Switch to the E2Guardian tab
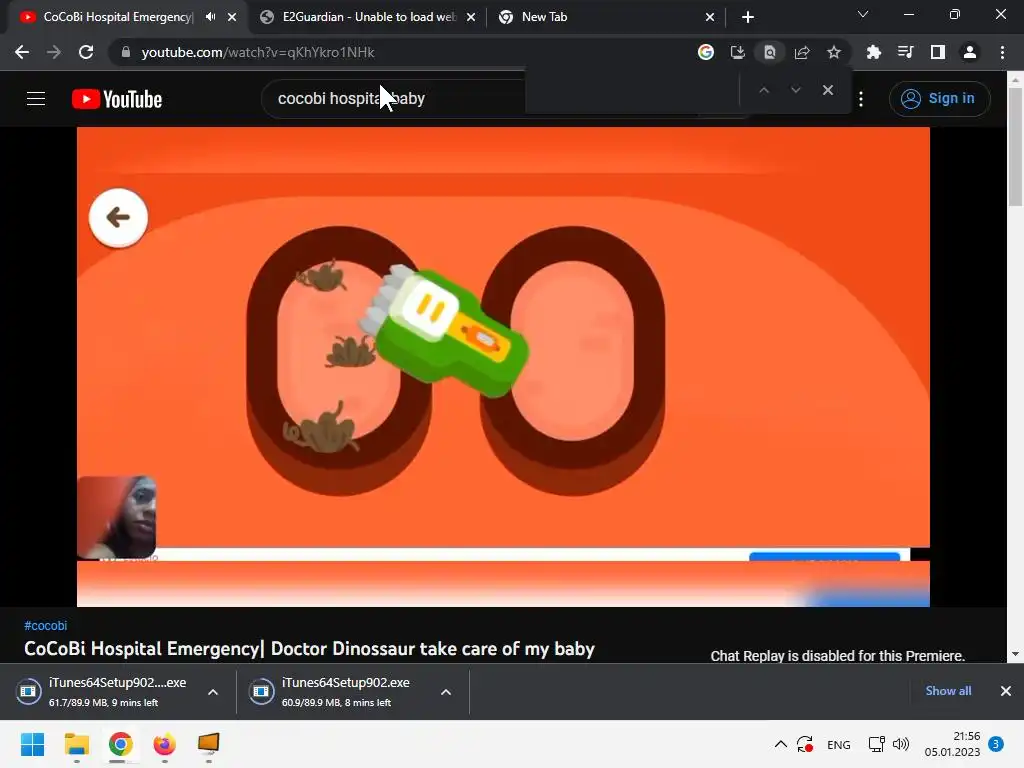1024x768 pixels. coord(368,17)
